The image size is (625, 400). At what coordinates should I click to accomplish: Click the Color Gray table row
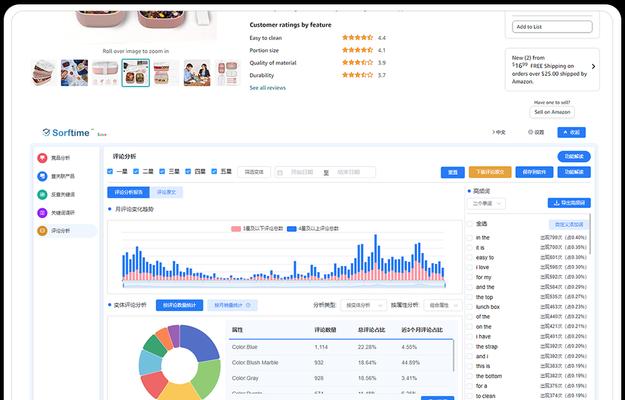(x=341, y=378)
